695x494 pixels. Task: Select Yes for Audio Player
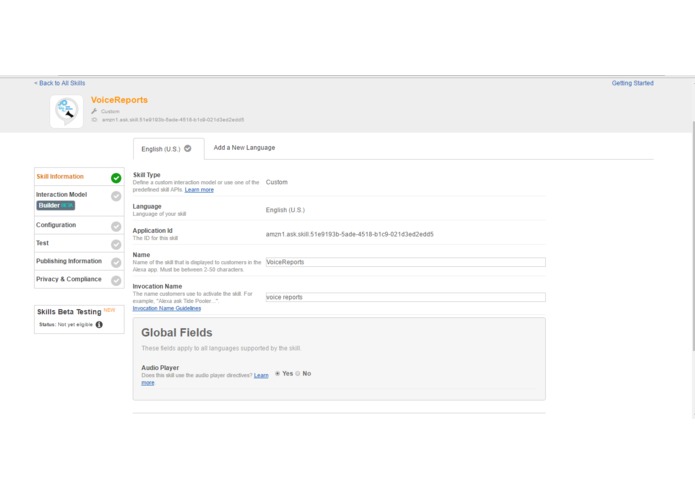tap(277, 373)
